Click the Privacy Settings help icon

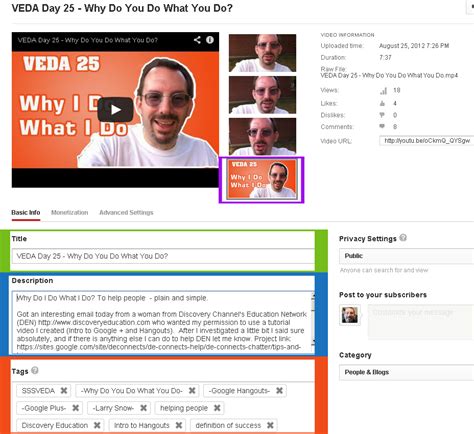point(403,238)
